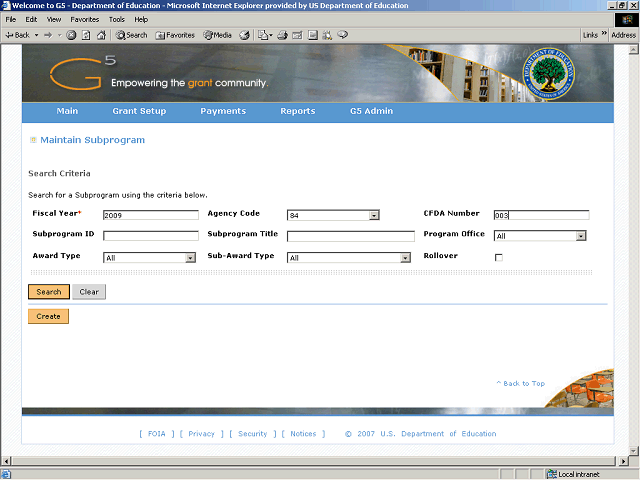640x480 pixels.
Task: Open the Privacy footer link
Action: pos(201,433)
